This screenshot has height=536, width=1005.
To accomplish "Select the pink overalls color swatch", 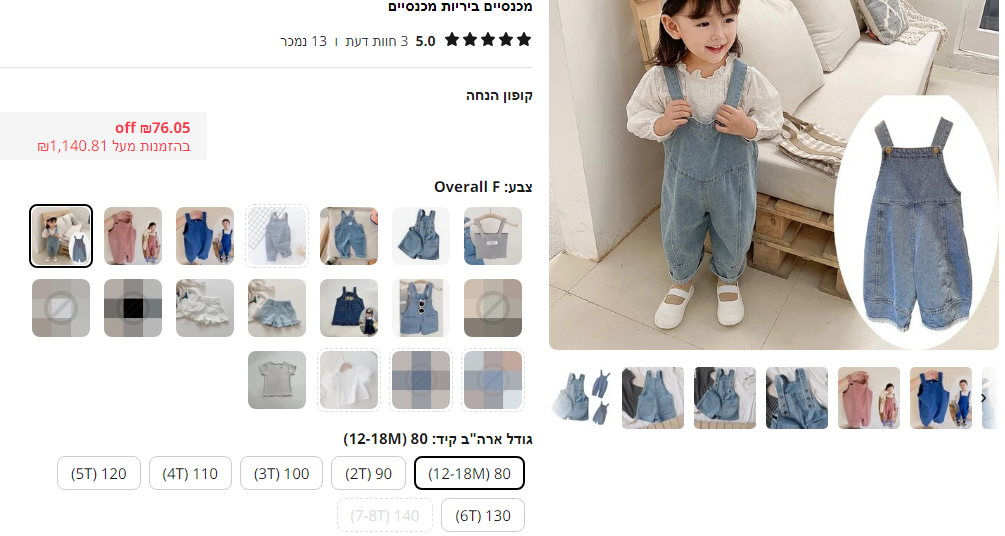I will pyautogui.click(x=133, y=236).
